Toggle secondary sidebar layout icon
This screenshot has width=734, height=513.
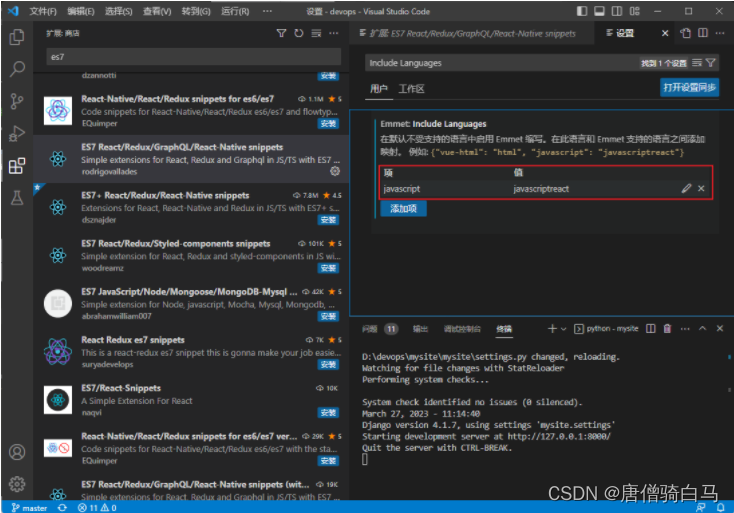pos(617,11)
